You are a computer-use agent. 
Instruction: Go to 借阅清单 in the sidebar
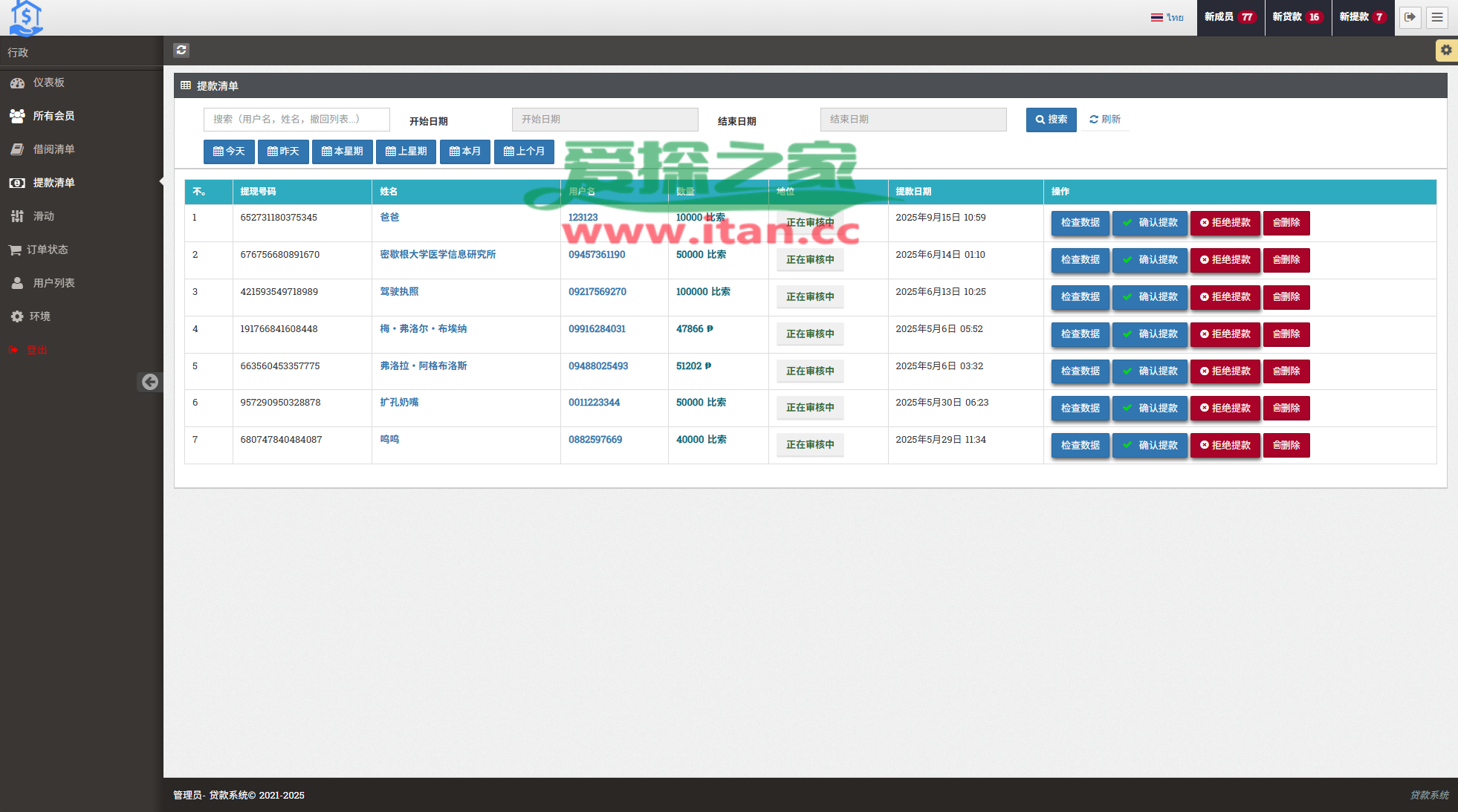click(x=54, y=149)
